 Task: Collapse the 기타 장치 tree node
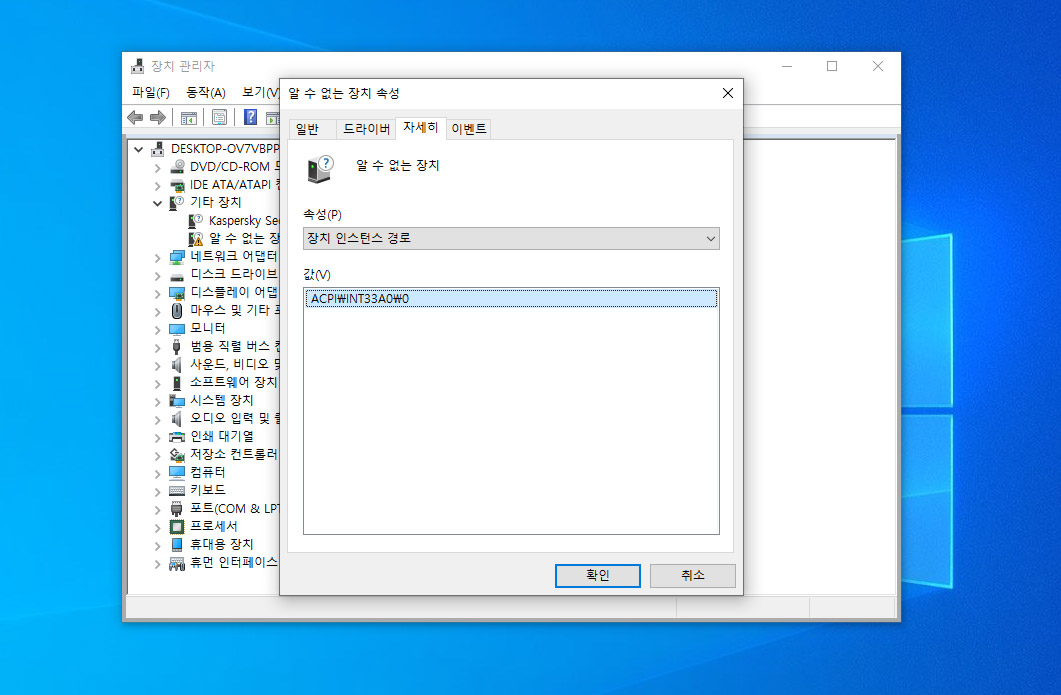(x=157, y=202)
